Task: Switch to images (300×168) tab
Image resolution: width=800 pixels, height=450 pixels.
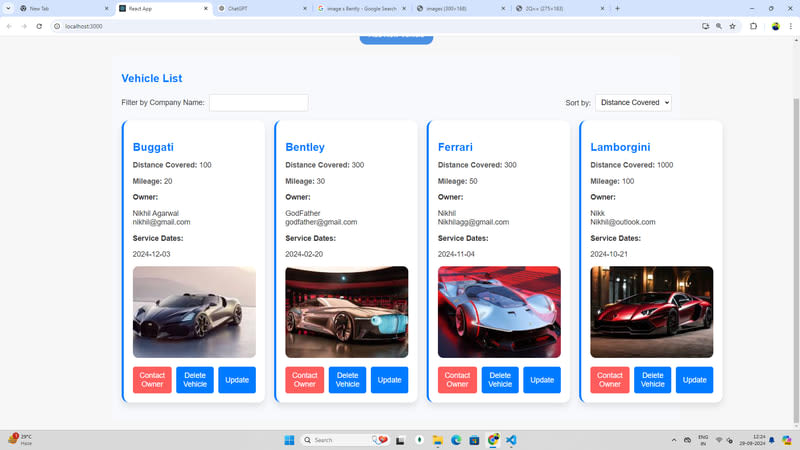Action: (461, 8)
